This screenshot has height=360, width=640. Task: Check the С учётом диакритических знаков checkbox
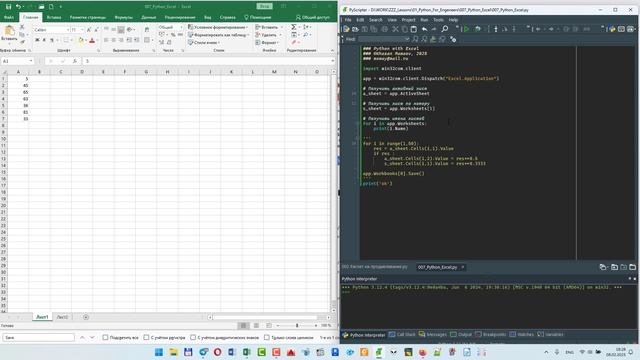tap(193, 338)
